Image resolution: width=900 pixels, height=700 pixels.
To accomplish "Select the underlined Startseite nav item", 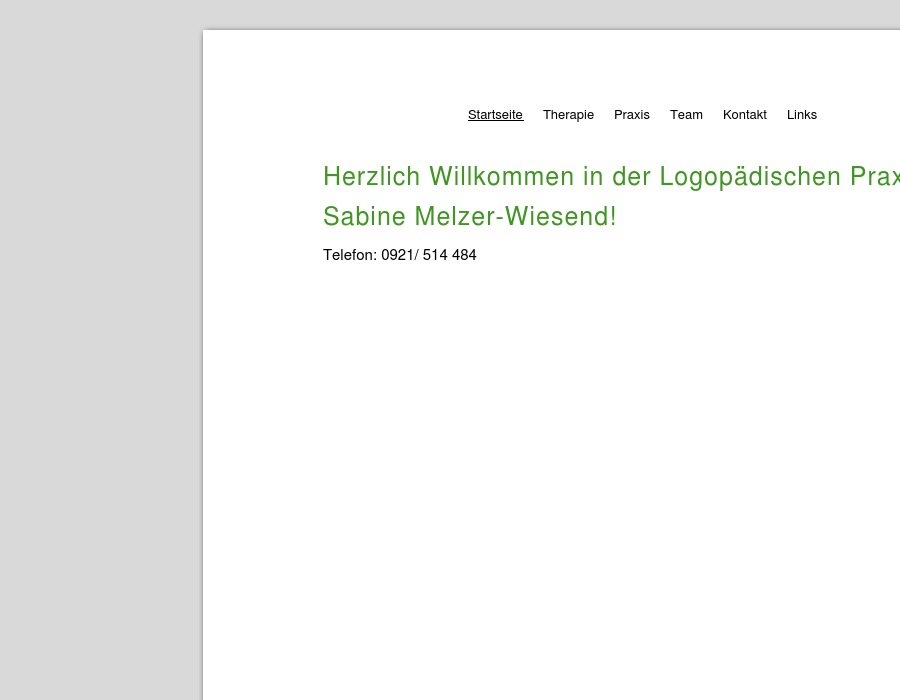I will pos(495,114).
